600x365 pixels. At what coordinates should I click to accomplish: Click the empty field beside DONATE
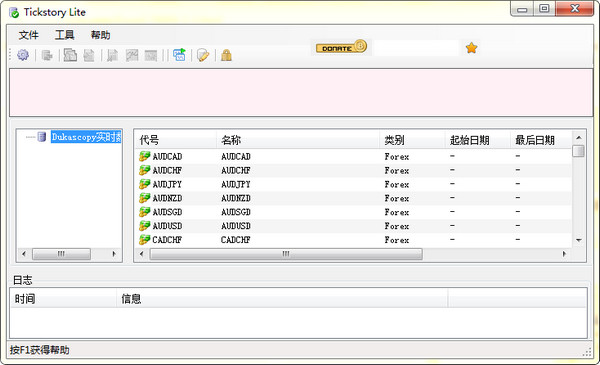click(416, 48)
